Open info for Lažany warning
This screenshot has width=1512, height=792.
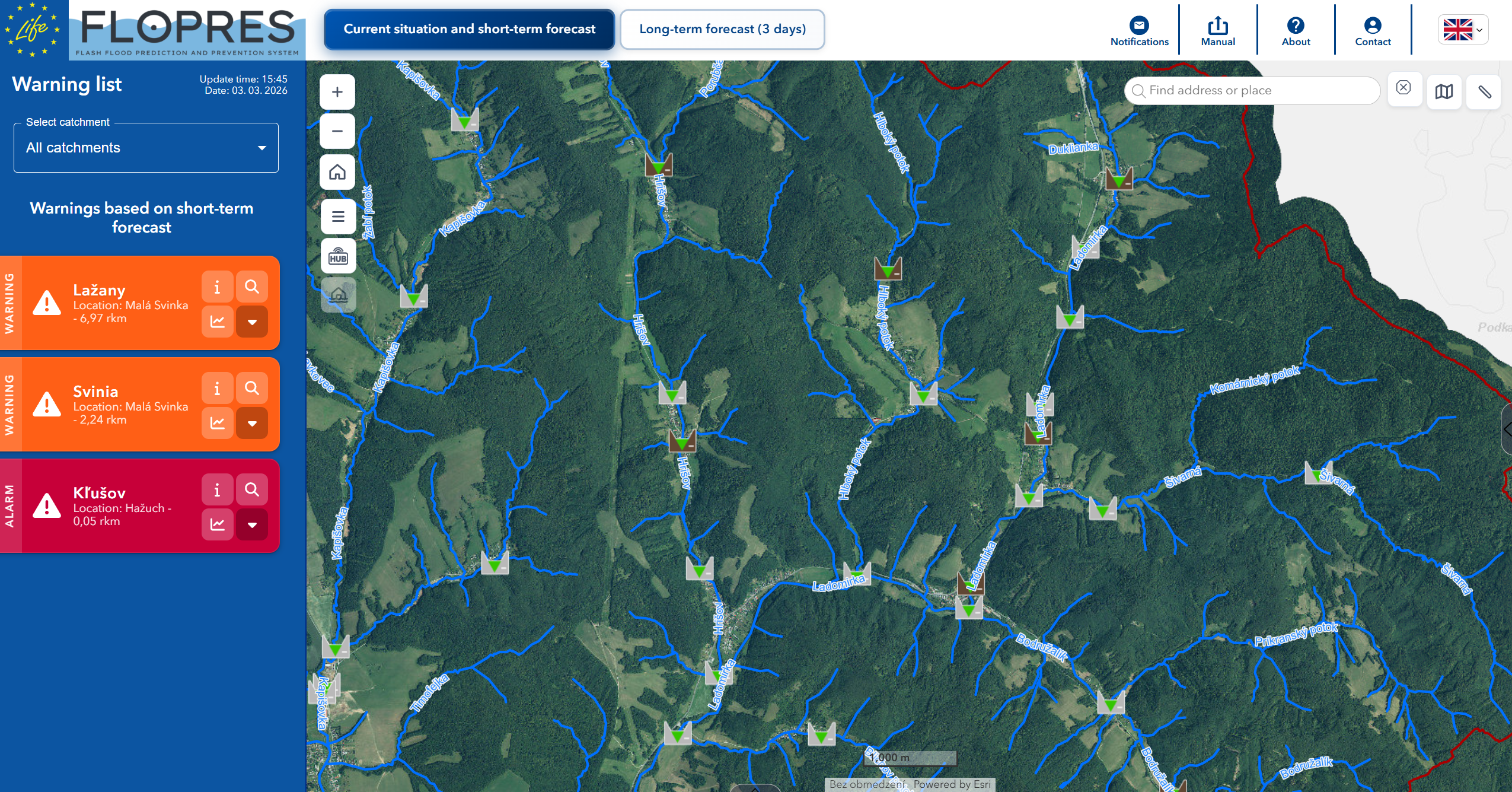pyautogui.click(x=217, y=287)
